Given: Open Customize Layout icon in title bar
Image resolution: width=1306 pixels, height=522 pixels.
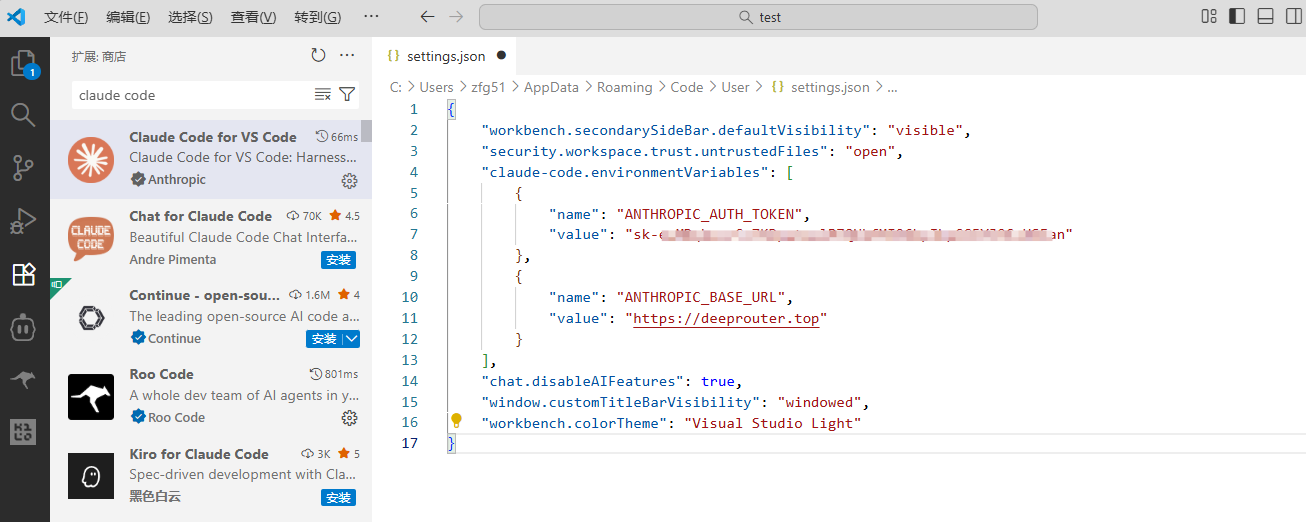Looking at the screenshot, I should tap(1209, 16).
